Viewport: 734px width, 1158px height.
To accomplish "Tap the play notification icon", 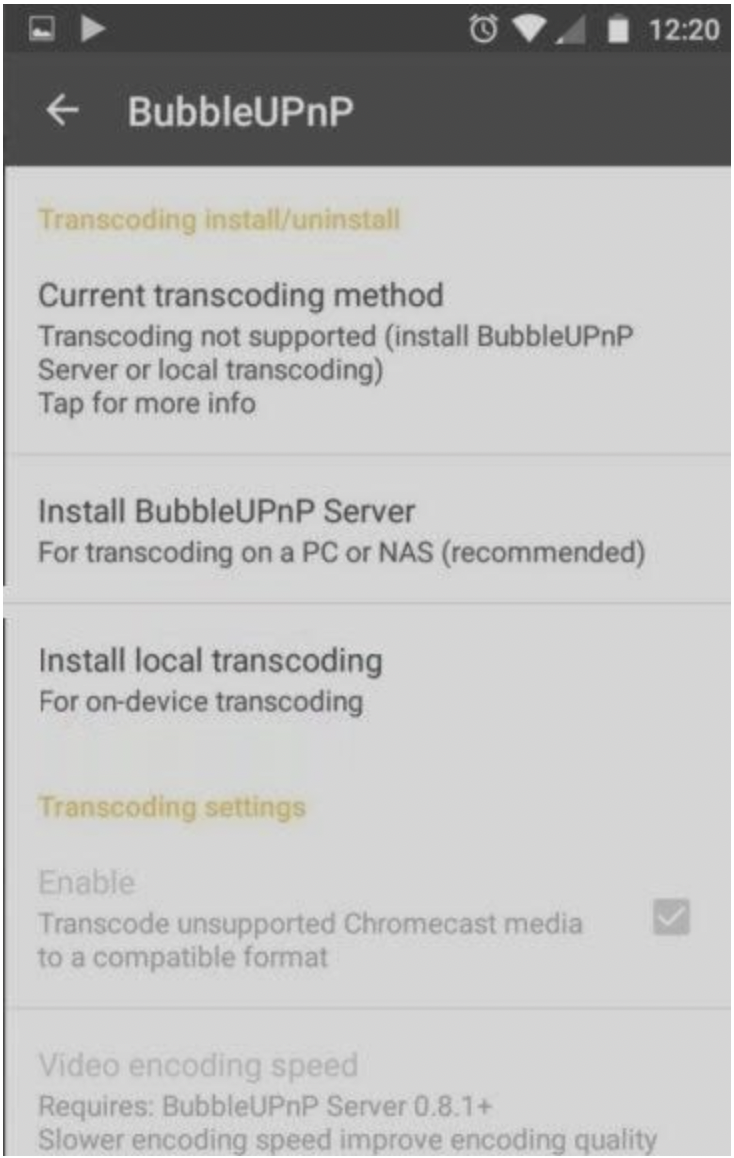I will 93,29.
